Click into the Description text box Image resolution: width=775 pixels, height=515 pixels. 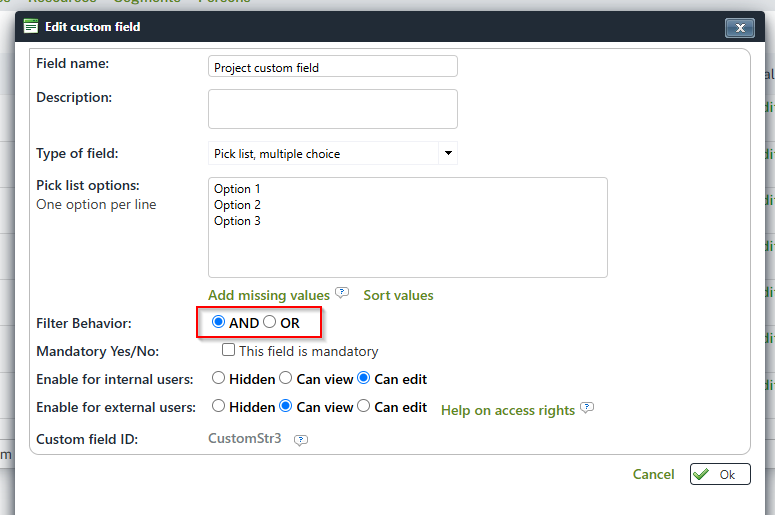click(332, 109)
